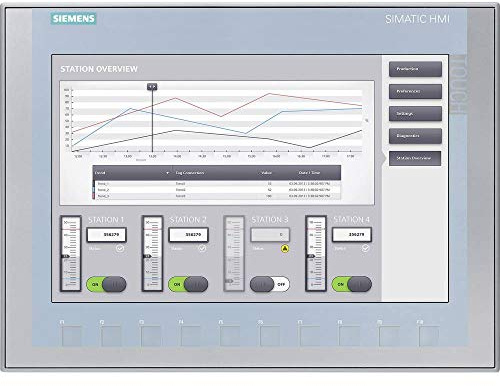500x386 pixels.
Task: Click the Tag Connection column header
Action: point(190,173)
